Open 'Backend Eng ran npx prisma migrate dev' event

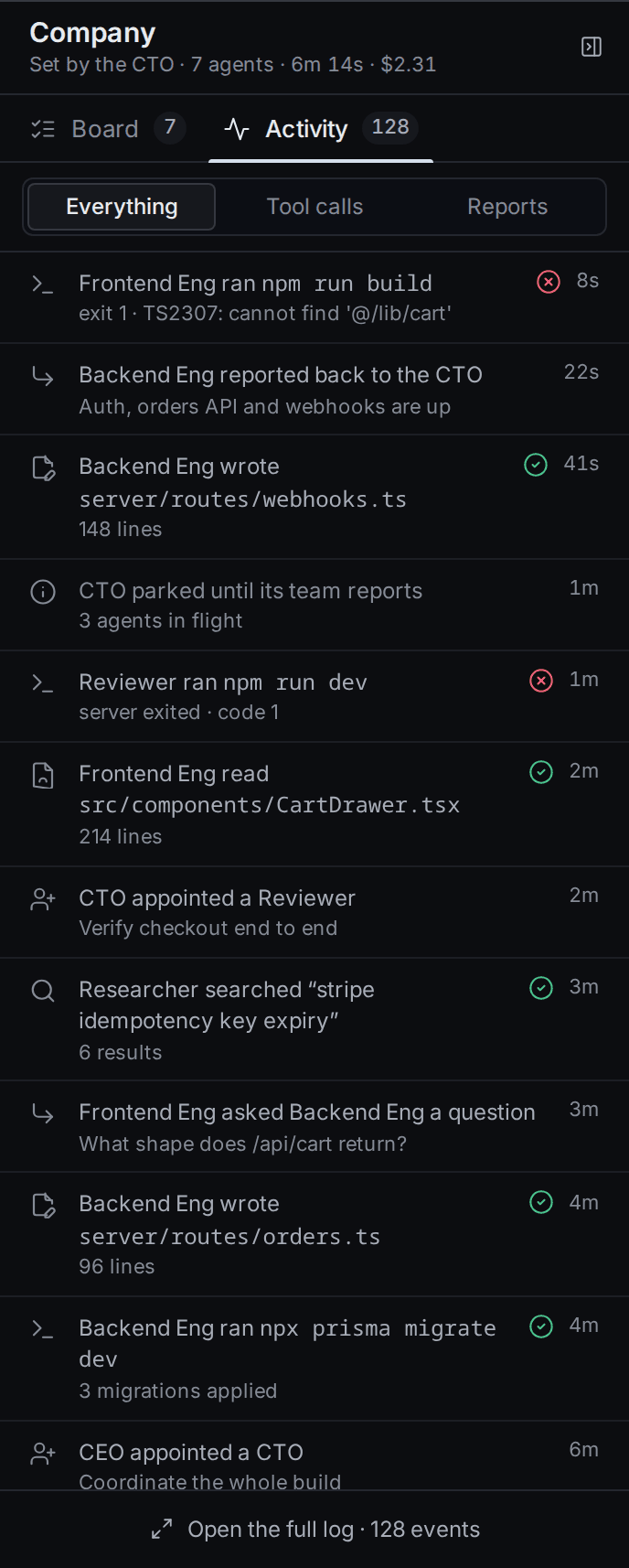[314, 1359]
